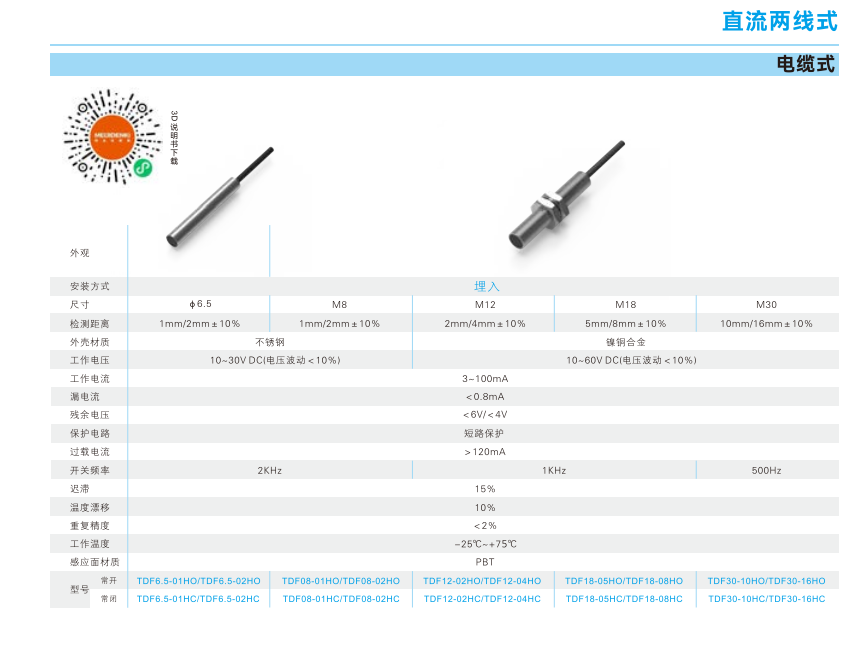
Task: Open model link TDF18-05HC/TDF18-08HC
Action: [x=624, y=599]
